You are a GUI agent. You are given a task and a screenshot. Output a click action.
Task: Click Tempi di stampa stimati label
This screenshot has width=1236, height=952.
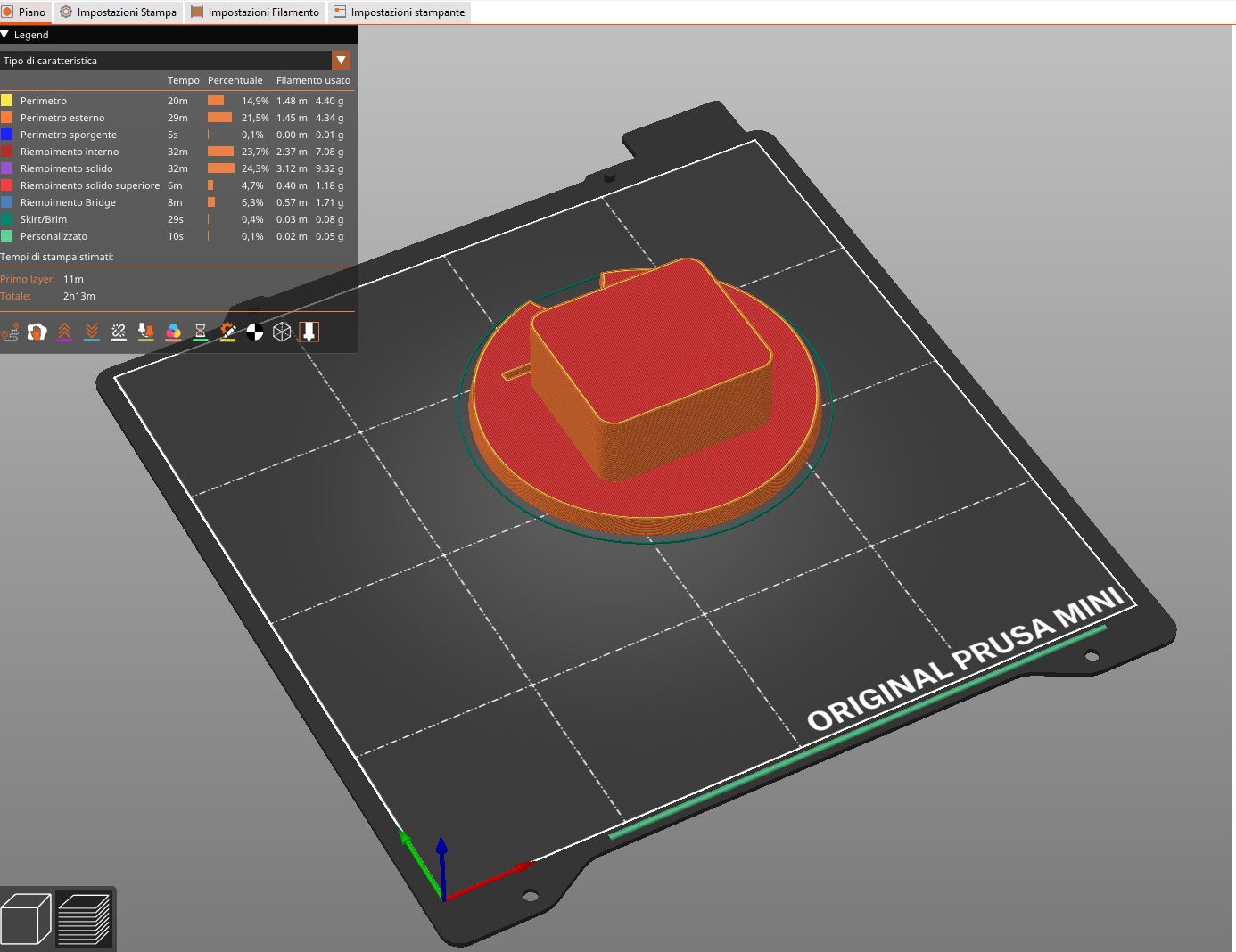[x=57, y=257]
